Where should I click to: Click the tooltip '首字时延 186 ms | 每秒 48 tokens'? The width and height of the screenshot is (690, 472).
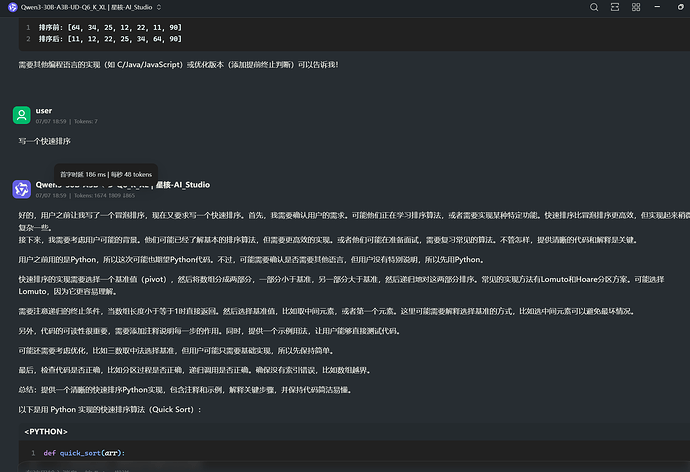pos(106,175)
